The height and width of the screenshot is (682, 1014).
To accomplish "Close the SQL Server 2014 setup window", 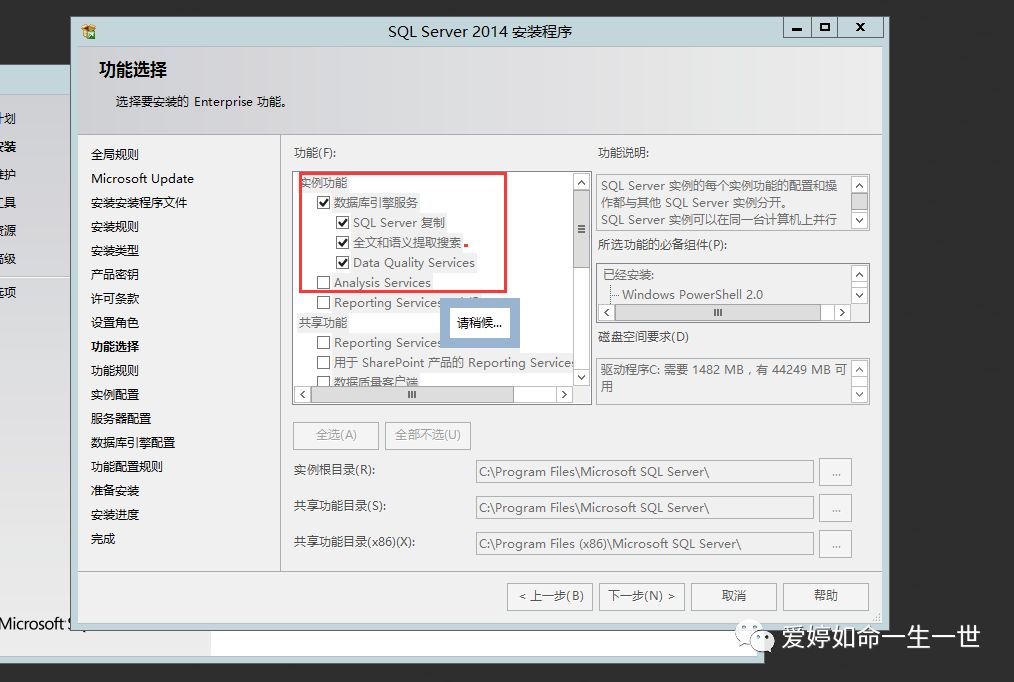I will pyautogui.click(x=861, y=27).
